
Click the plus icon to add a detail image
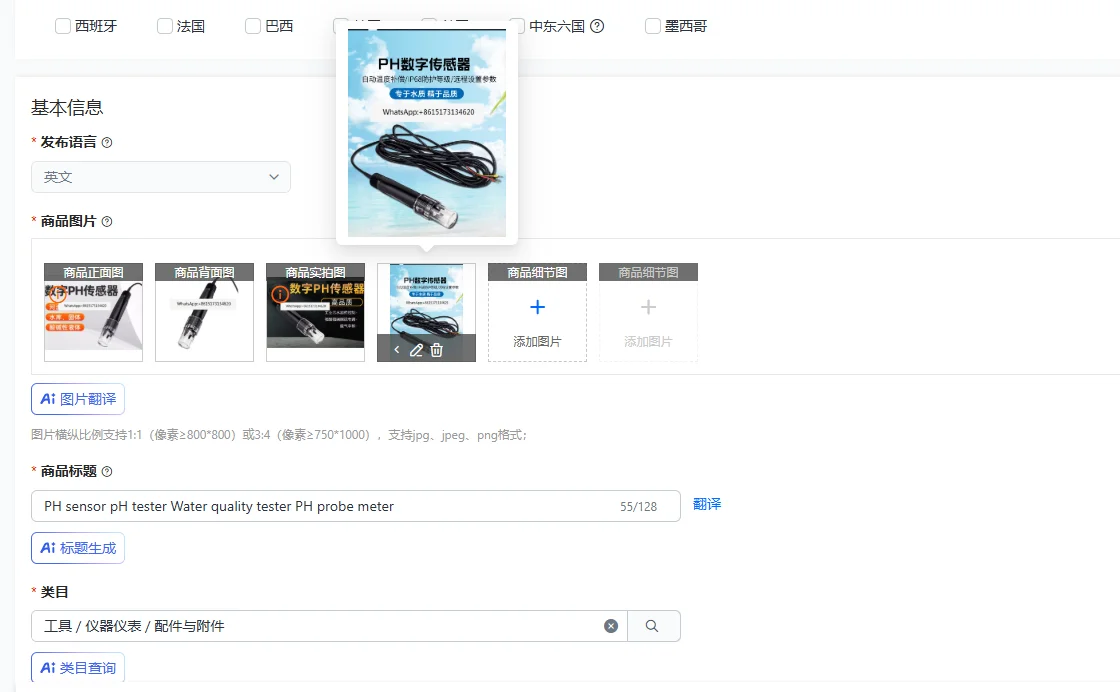pos(537,307)
